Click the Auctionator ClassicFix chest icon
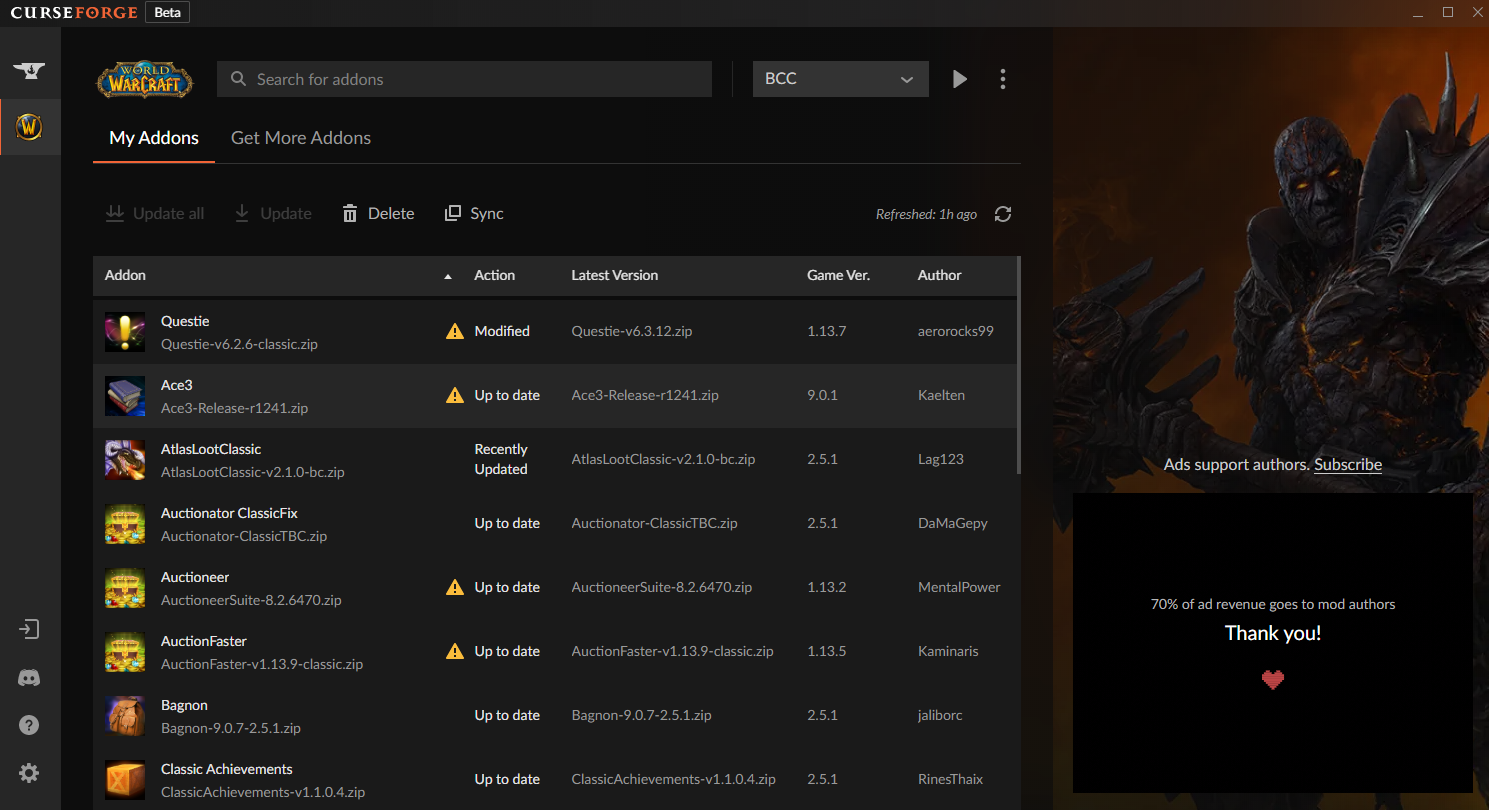Viewport: 1489px width, 810px height. coord(125,524)
